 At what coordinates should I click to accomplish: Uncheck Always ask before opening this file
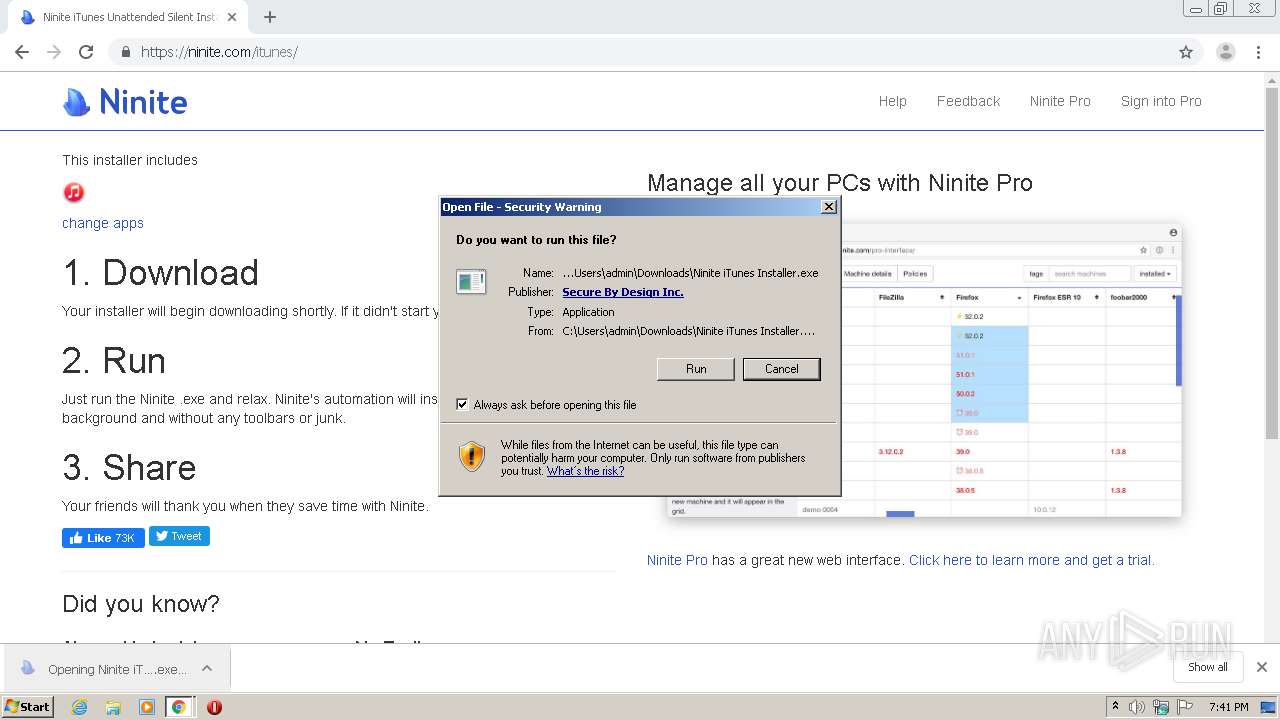pos(462,405)
